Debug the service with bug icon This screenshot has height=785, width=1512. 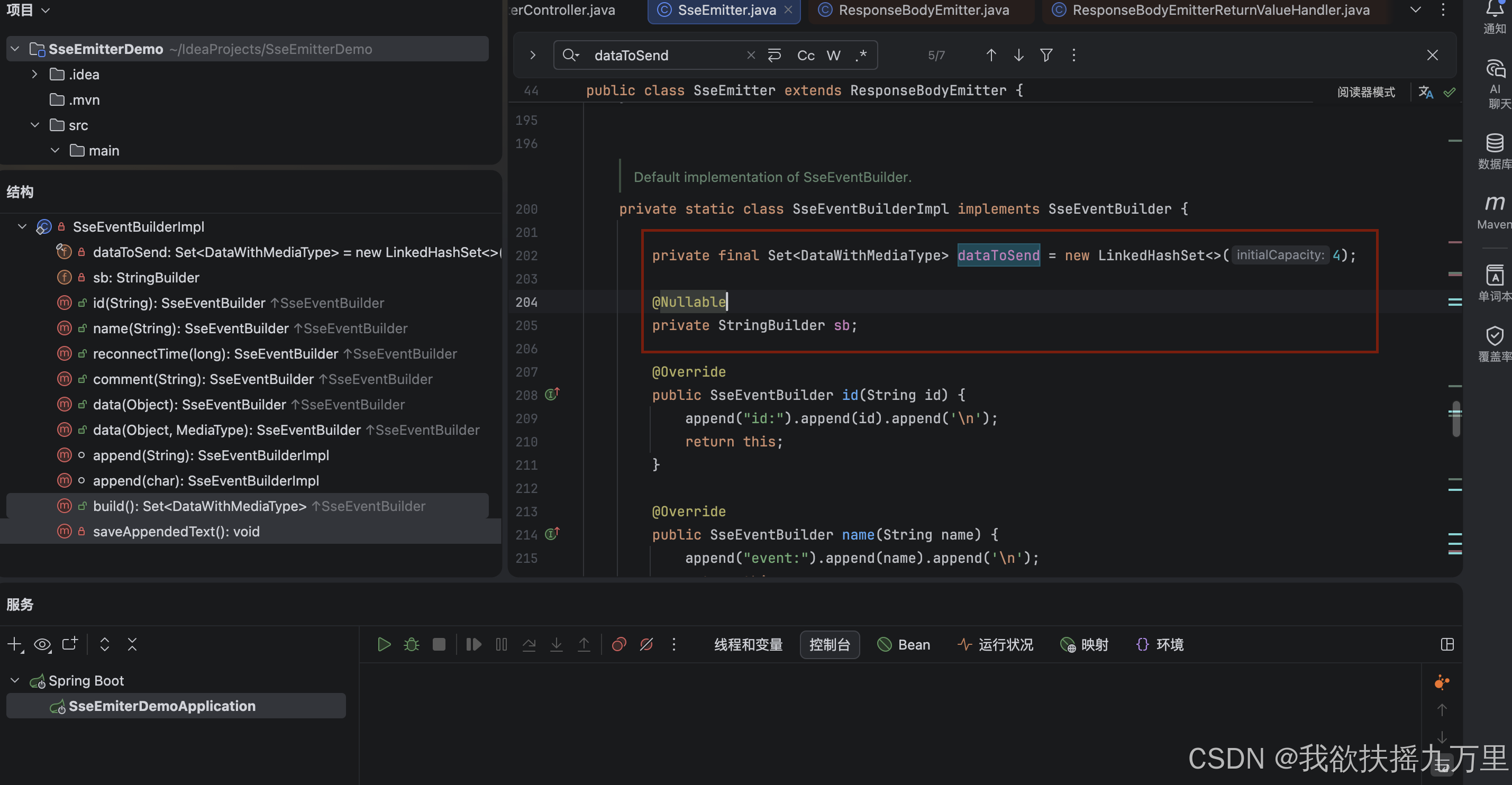(x=412, y=644)
